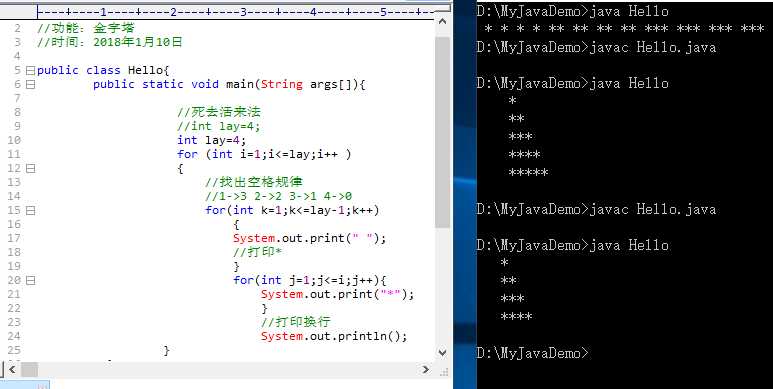This screenshot has width=773, height=389.
Task: Collapse the fold marker at line 12
Action: [x=31, y=169]
